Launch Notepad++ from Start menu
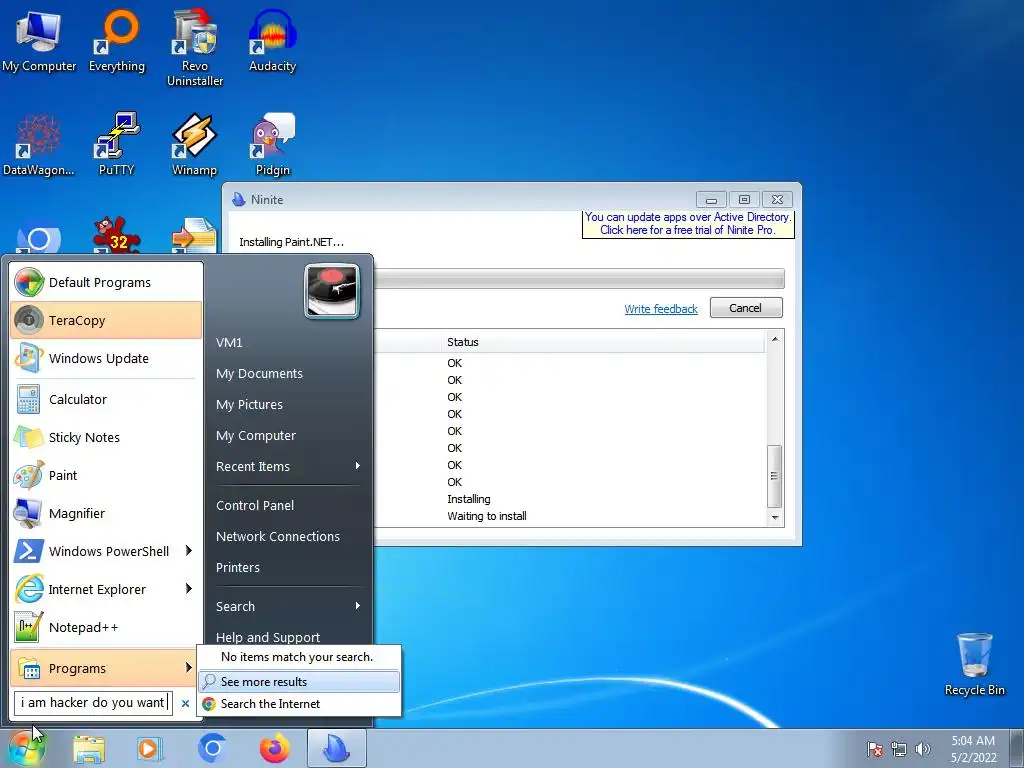The width and height of the screenshot is (1024, 768). coord(106,627)
